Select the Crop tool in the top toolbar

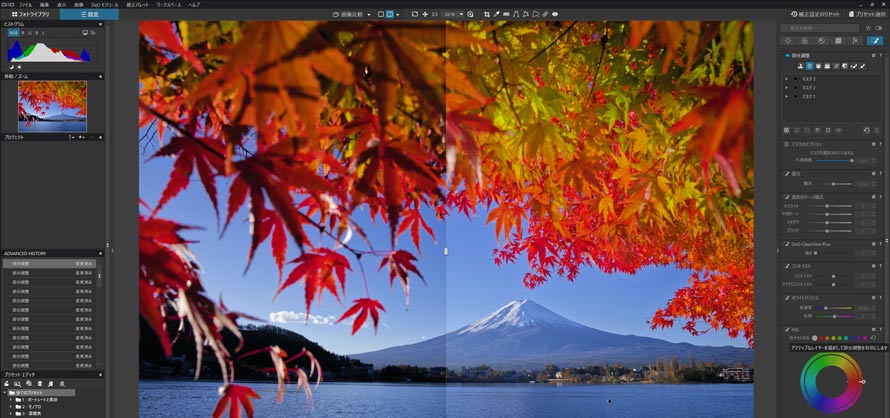coord(487,14)
